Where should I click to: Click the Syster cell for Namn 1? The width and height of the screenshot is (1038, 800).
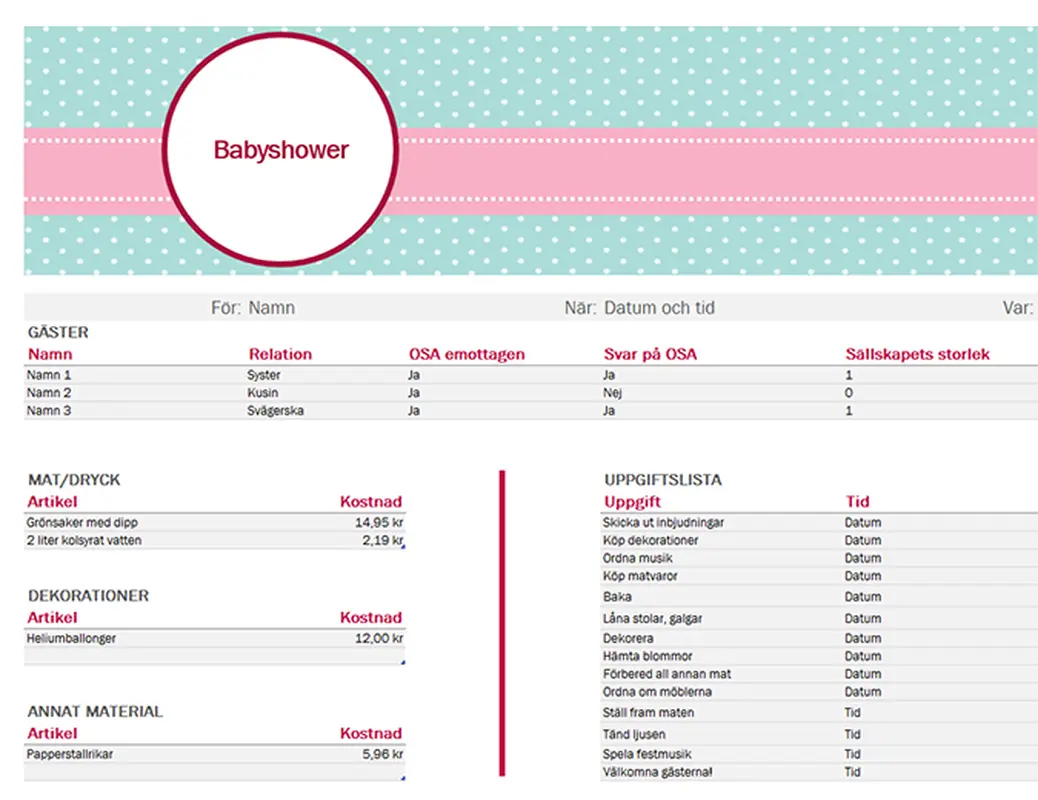[263, 374]
